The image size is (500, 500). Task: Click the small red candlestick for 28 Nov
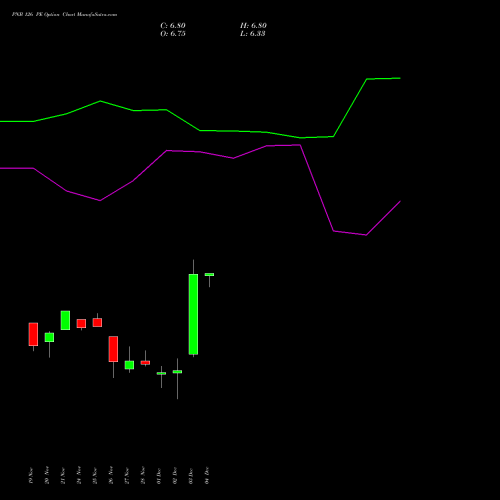[x=145, y=362]
